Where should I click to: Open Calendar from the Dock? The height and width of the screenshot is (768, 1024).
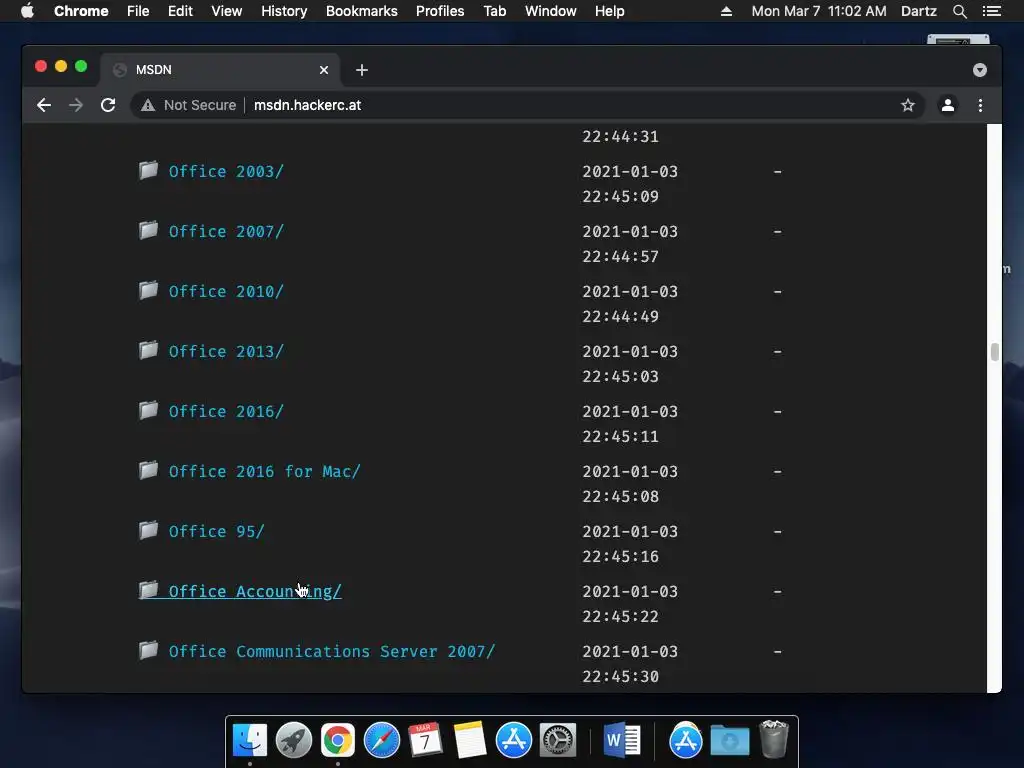tap(425, 740)
